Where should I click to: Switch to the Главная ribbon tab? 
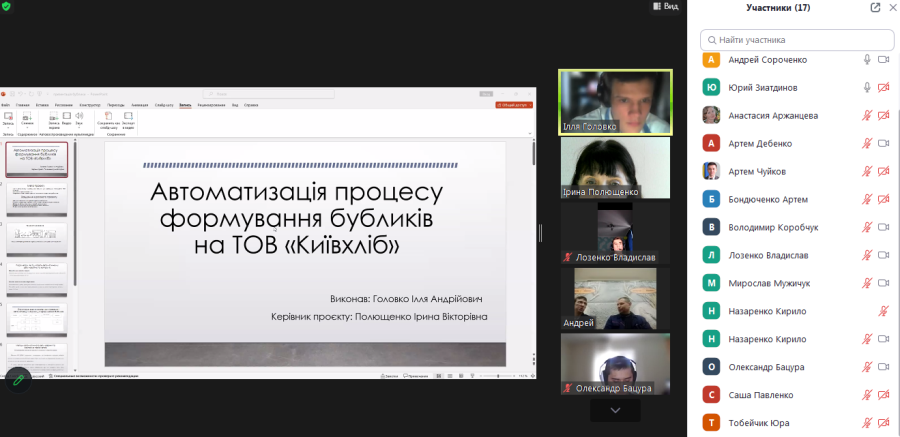[23, 105]
